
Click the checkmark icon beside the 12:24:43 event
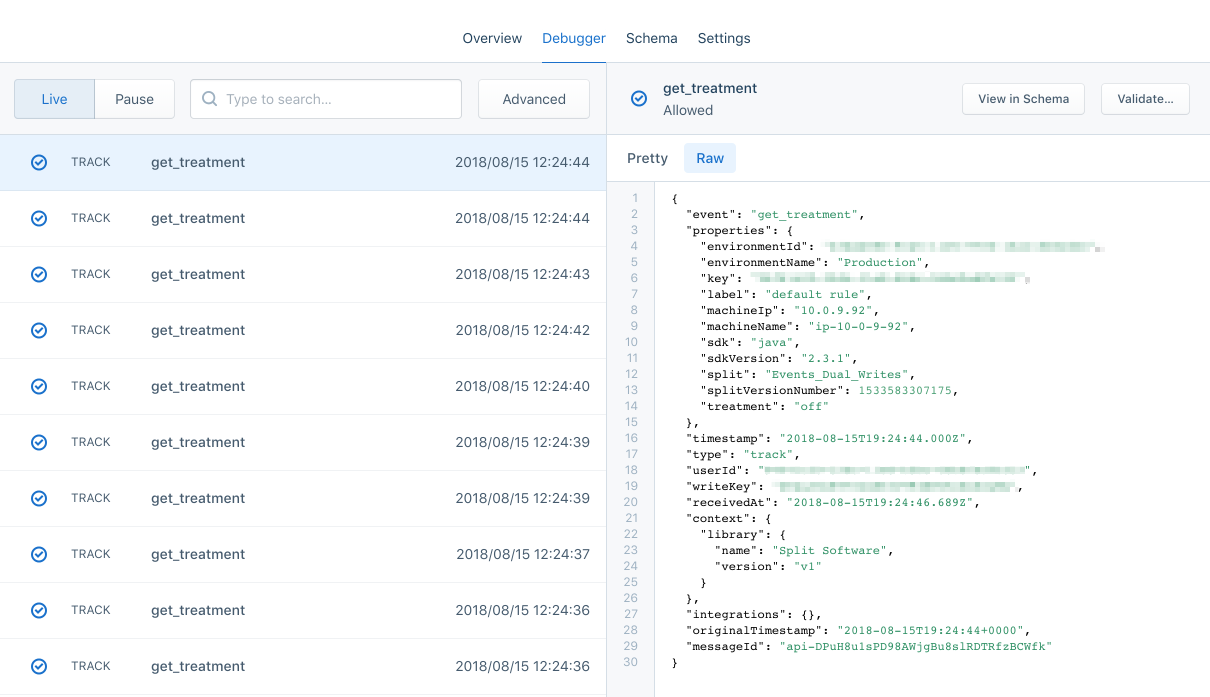pyautogui.click(x=39, y=273)
